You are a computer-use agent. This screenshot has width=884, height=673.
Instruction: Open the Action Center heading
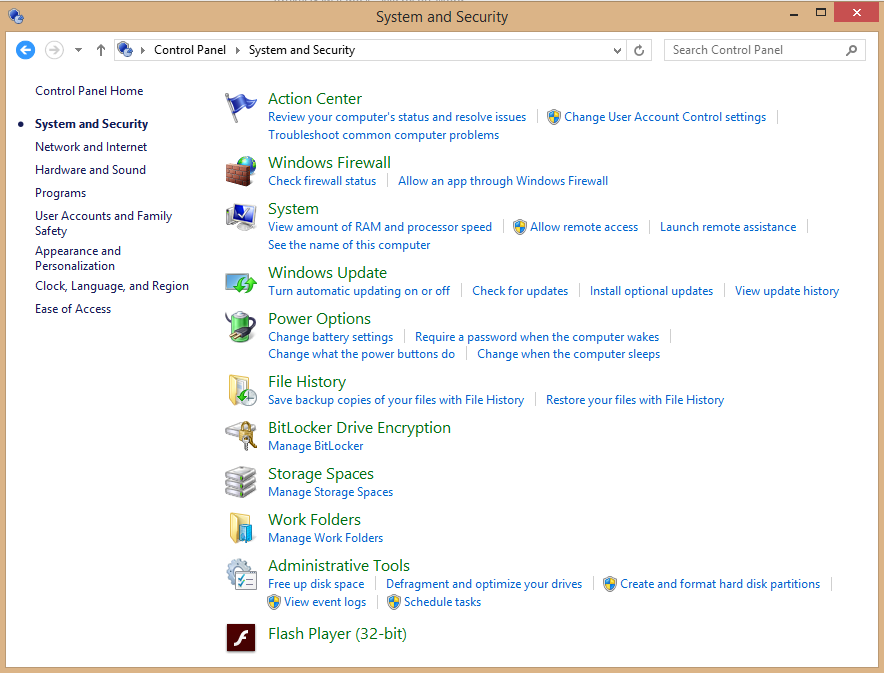(315, 99)
